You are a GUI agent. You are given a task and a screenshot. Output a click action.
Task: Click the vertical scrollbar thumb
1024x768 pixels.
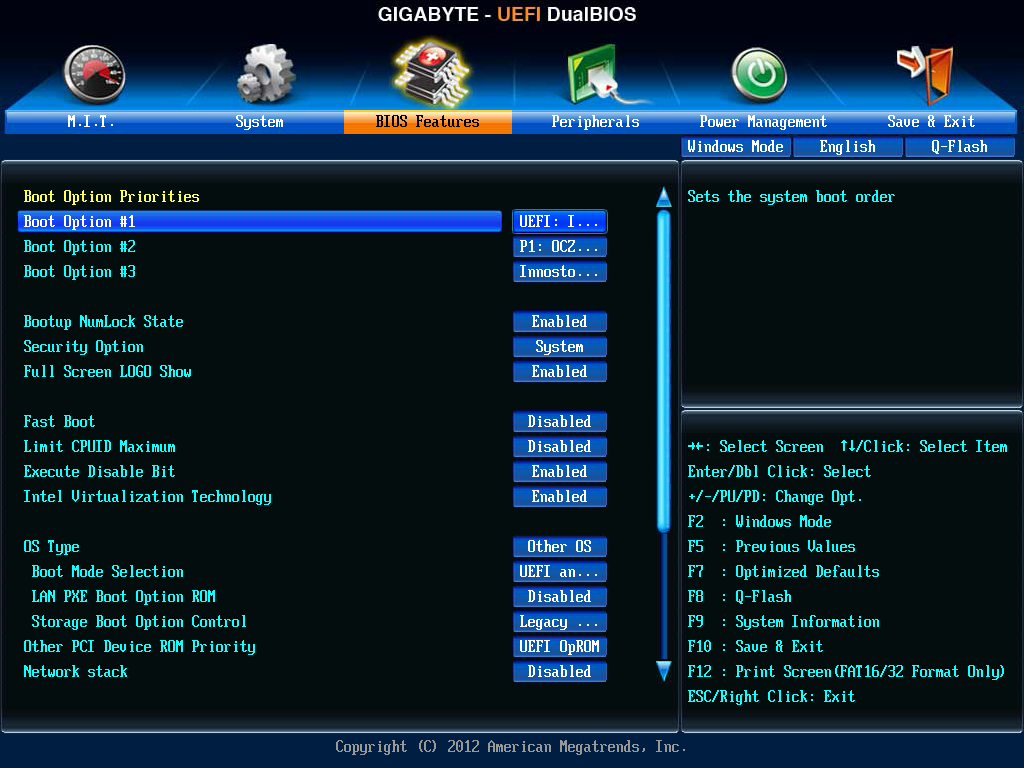tap(664, 371)
